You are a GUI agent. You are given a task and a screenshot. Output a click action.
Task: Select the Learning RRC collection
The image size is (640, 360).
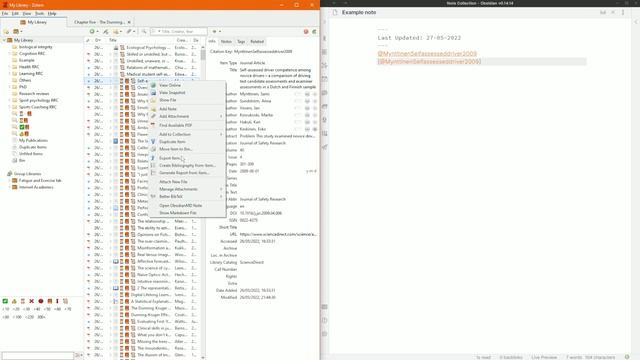(31, 73)
